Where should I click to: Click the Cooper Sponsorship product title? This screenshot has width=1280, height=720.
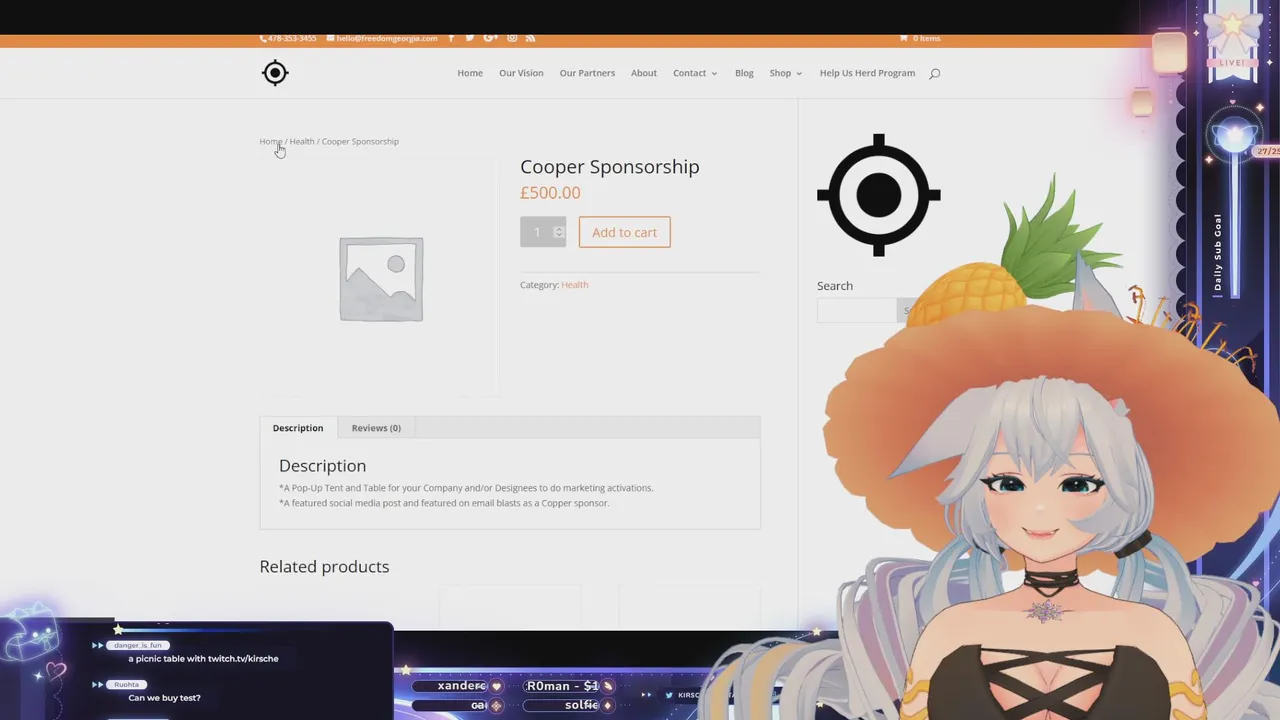pos(610,166)
